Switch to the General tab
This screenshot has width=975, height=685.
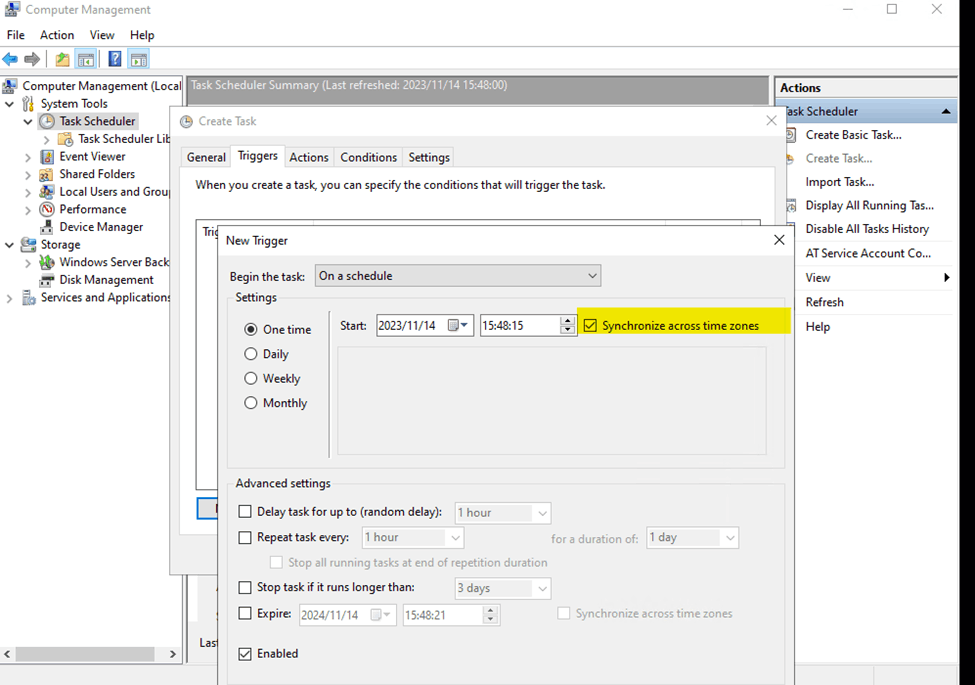coord(206,157)
